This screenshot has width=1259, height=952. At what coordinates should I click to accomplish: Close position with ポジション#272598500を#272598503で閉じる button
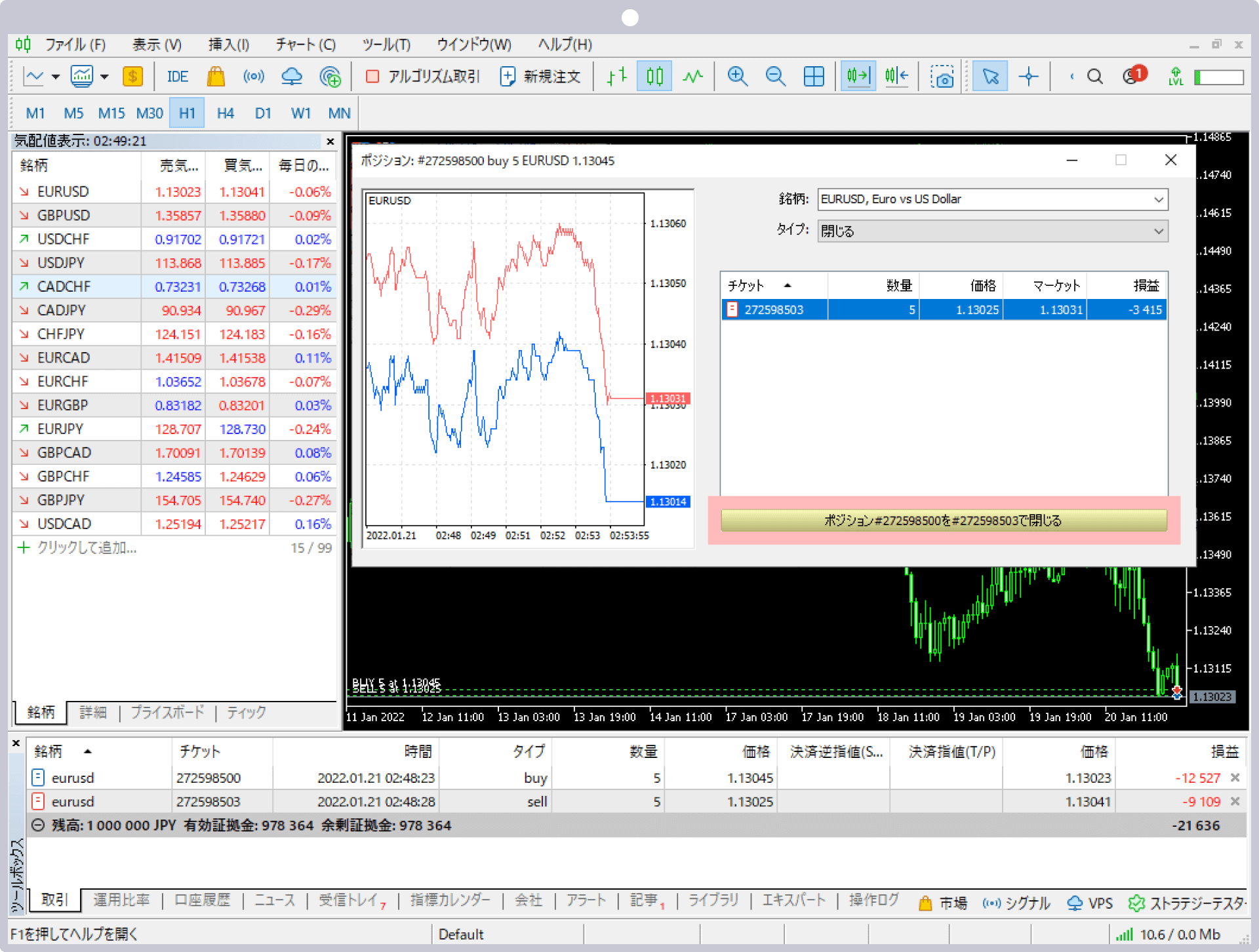(944, 521)
